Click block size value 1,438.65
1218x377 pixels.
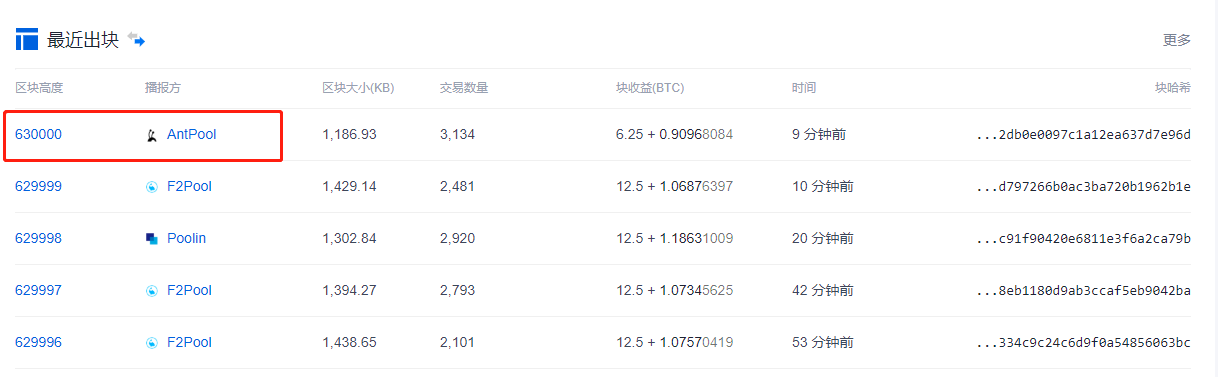(349, 342)
